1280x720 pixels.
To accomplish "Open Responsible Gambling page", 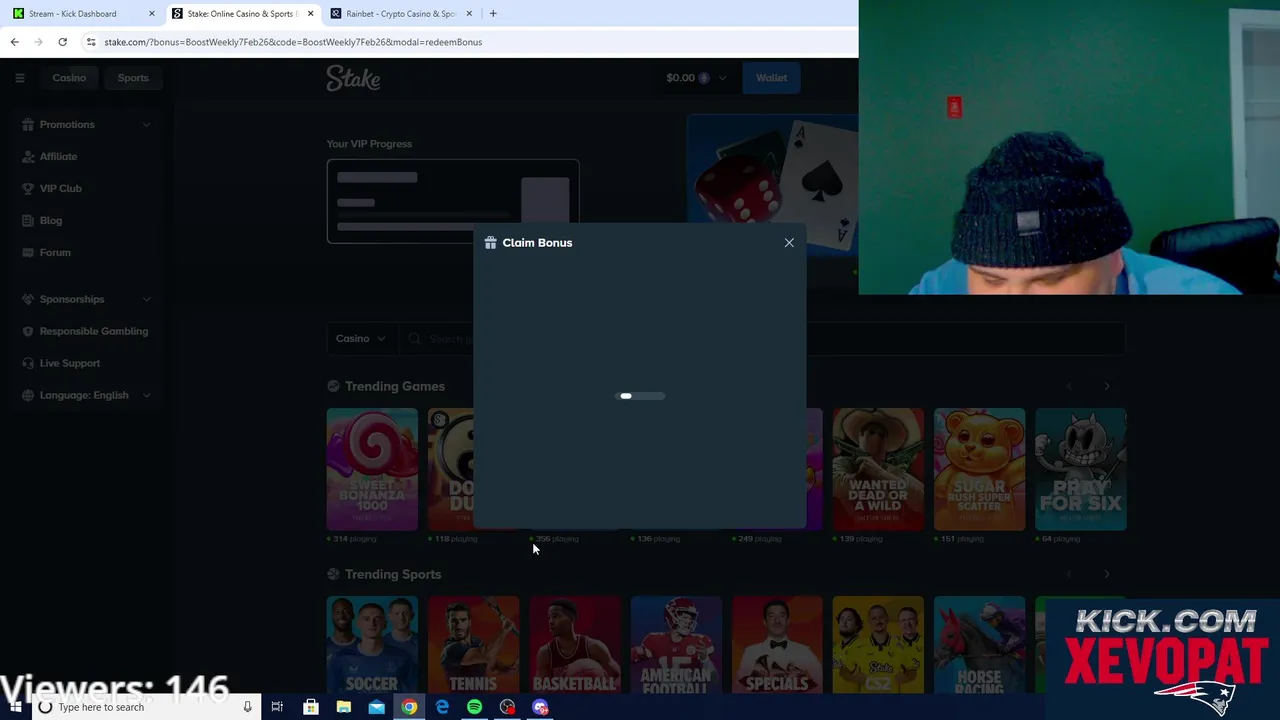I will [93, 331].
